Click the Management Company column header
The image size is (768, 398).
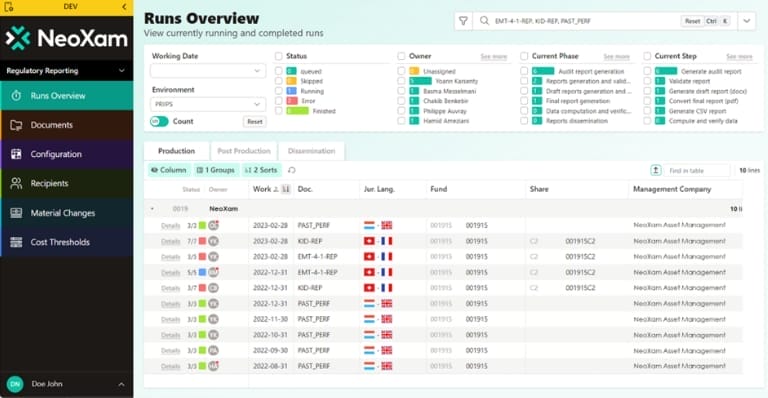click(672, 189)
